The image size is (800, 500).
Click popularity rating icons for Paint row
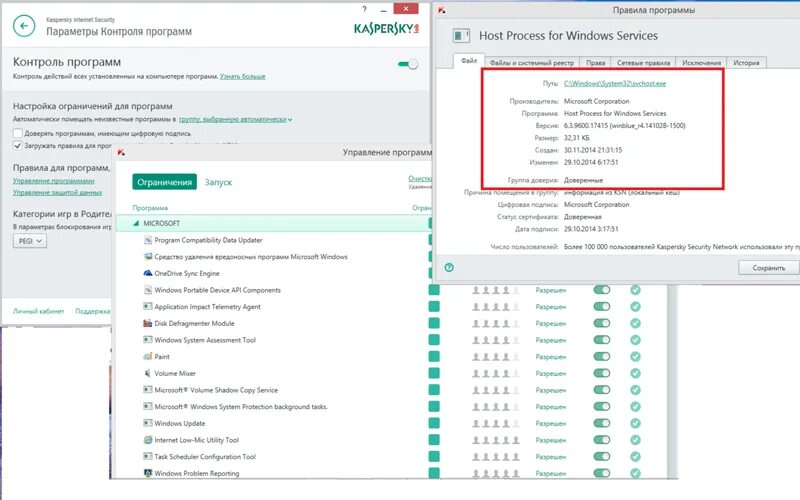click(x=495, y=357)
